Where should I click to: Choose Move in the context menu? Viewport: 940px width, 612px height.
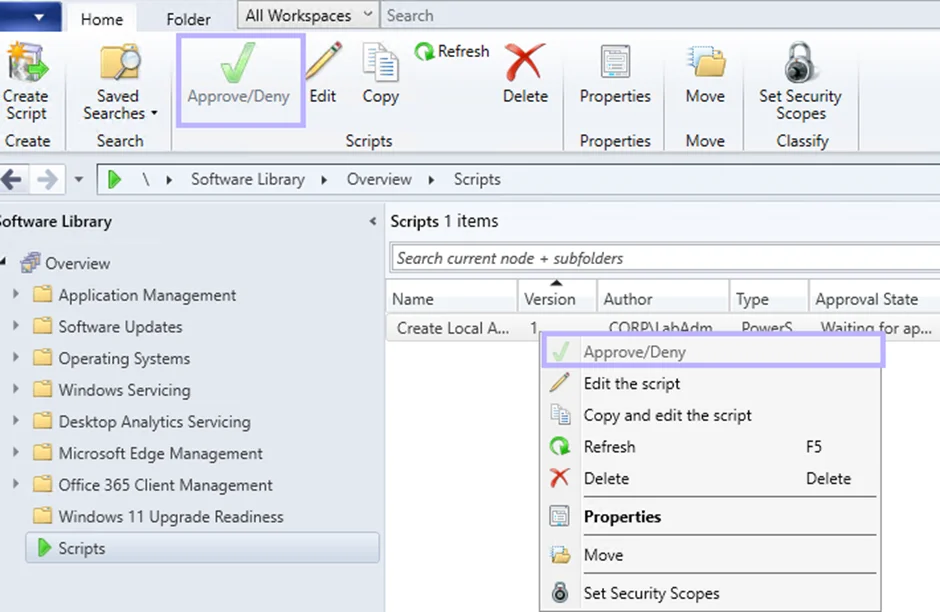coord(711,555)
